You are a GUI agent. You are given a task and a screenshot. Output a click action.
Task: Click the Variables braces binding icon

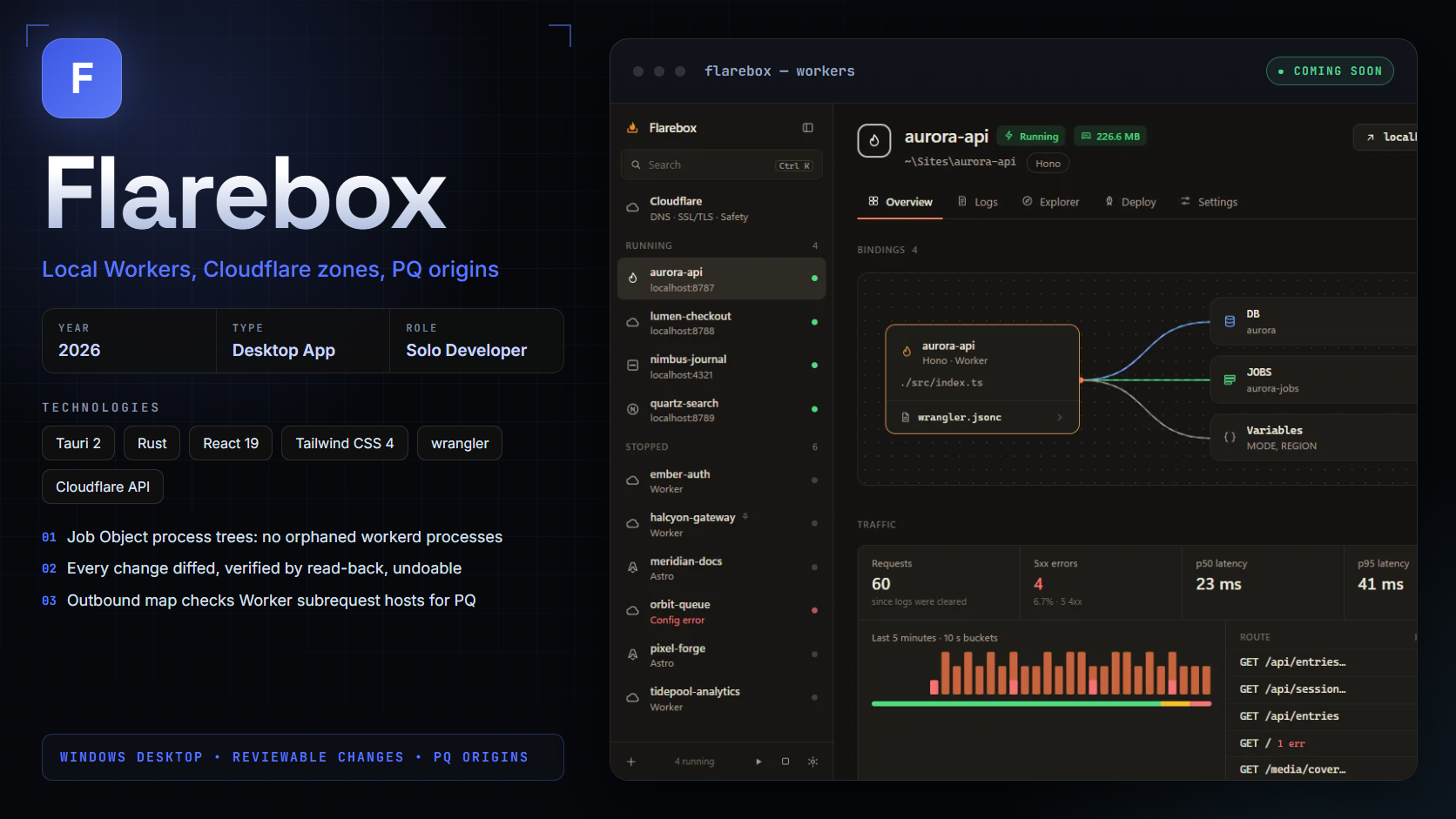pyautogui.click(x=1230, y=437)
